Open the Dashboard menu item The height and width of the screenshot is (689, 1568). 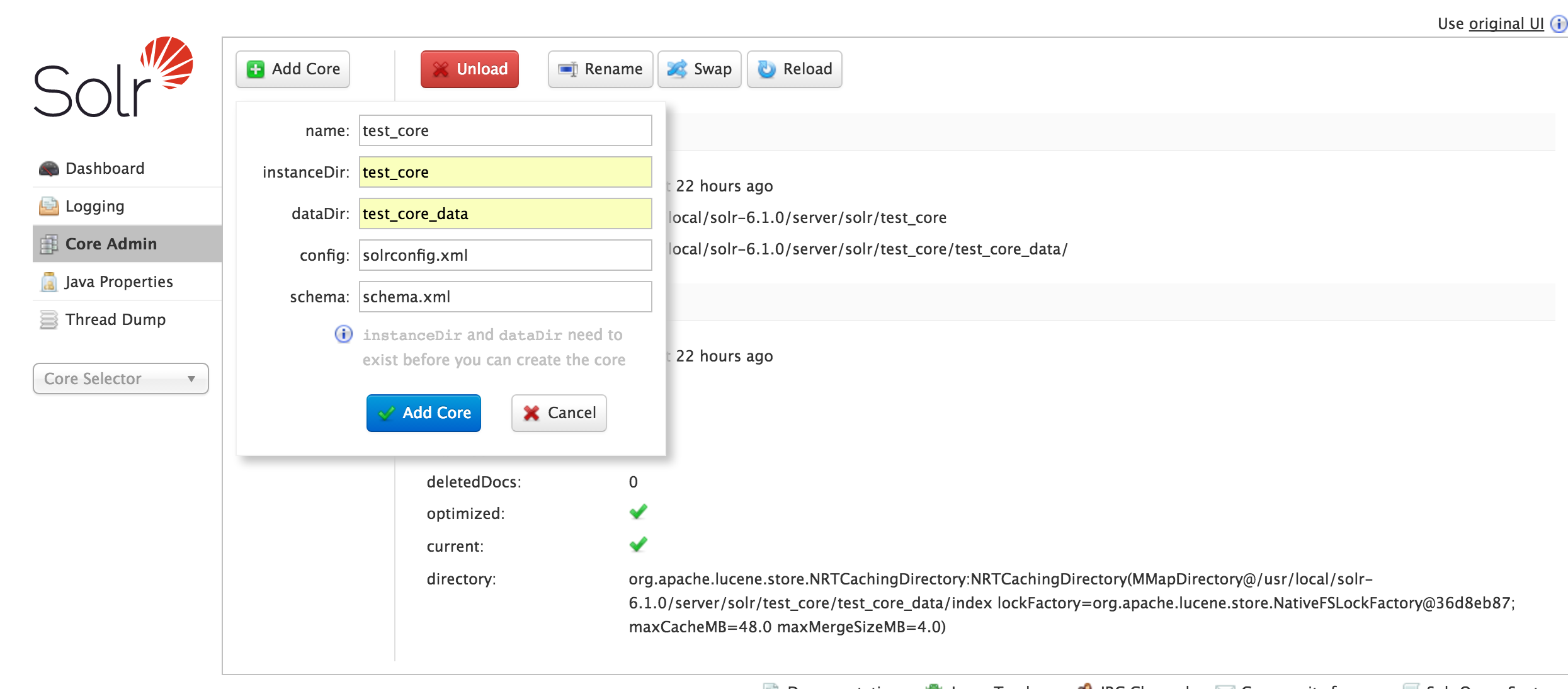point(127,168)
